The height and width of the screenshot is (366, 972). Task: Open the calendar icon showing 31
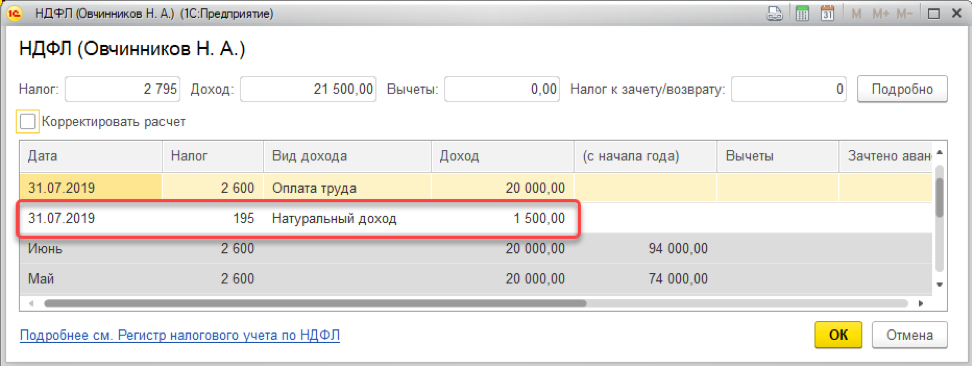pos(828,14)
